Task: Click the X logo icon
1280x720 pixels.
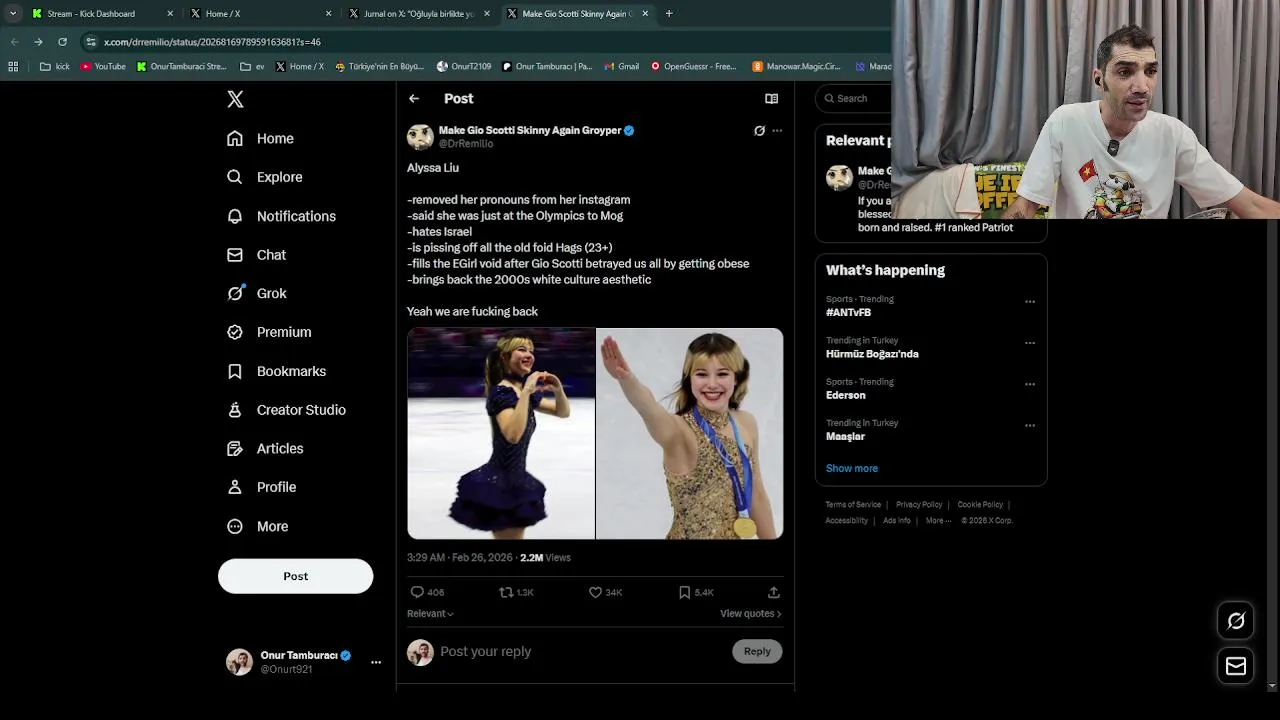Action: pyautogui.click(x=235, y=99)
